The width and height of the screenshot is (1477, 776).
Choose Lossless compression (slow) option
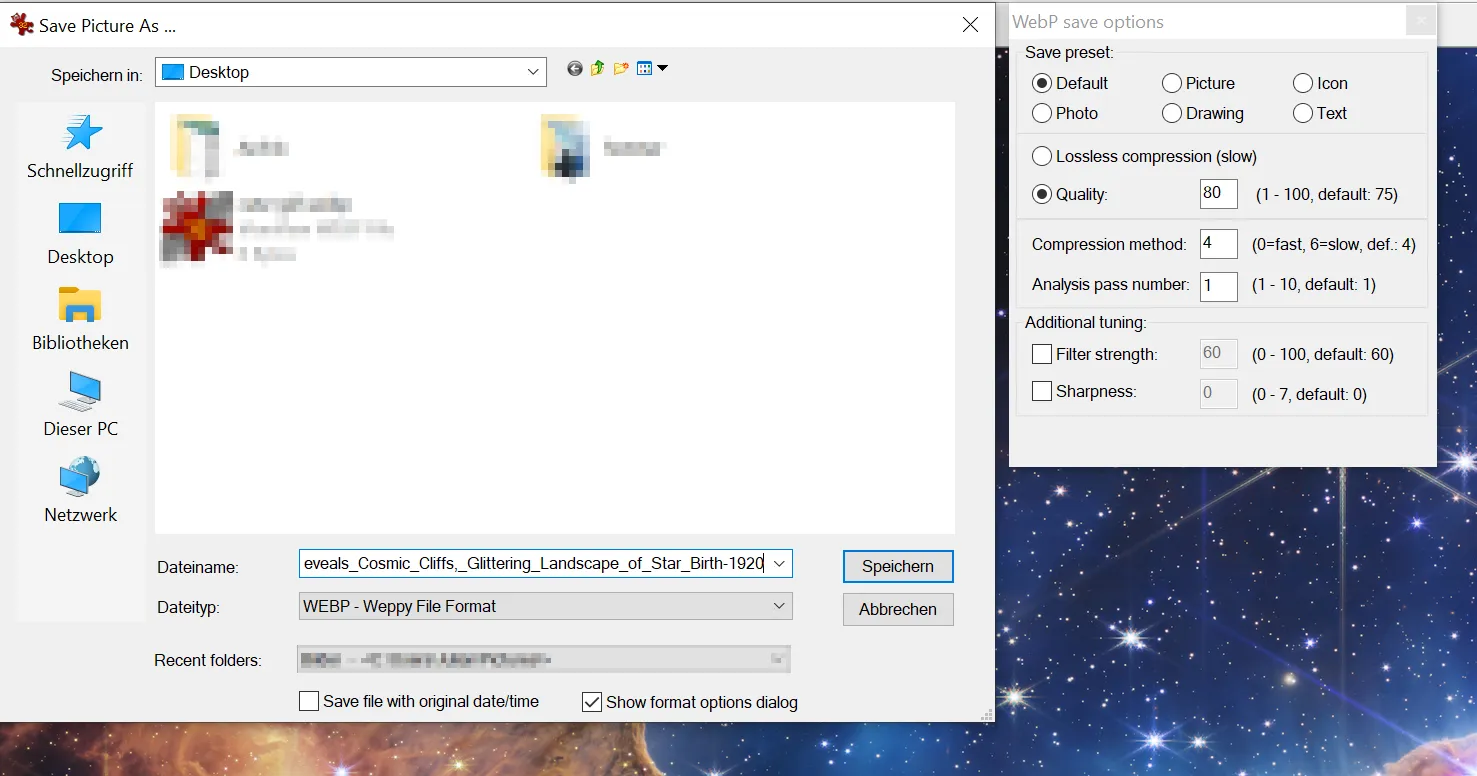(x=1042, y=156)
